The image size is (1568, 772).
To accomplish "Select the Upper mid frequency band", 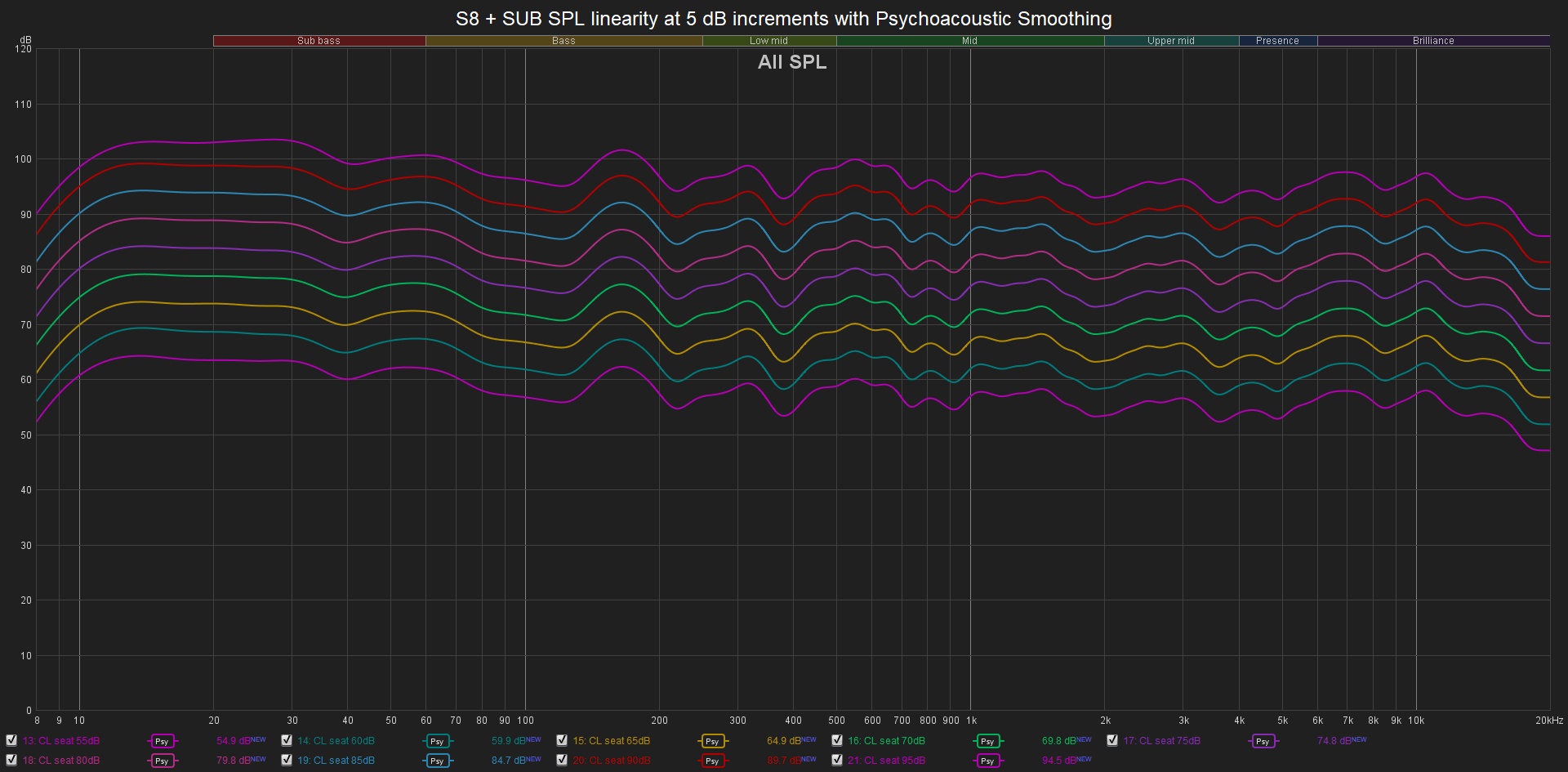I will point(1171,41).
